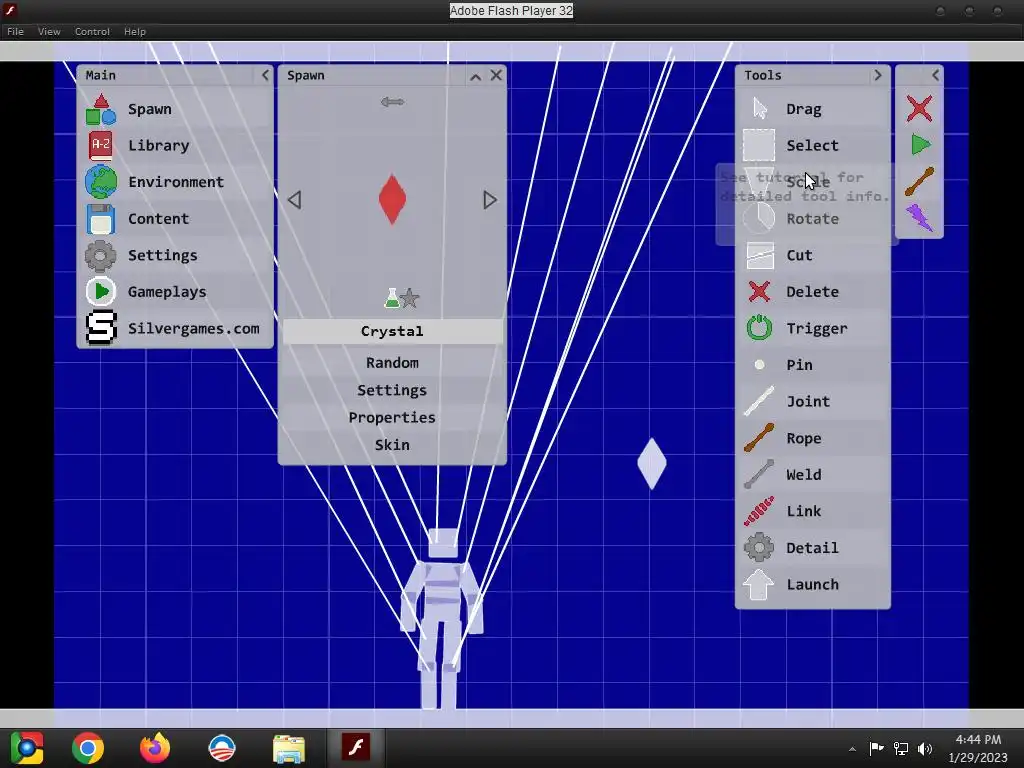Click the red crystal preview
Image resolution: width=1024 pixels, height=768 pixels.
point(392,199)
